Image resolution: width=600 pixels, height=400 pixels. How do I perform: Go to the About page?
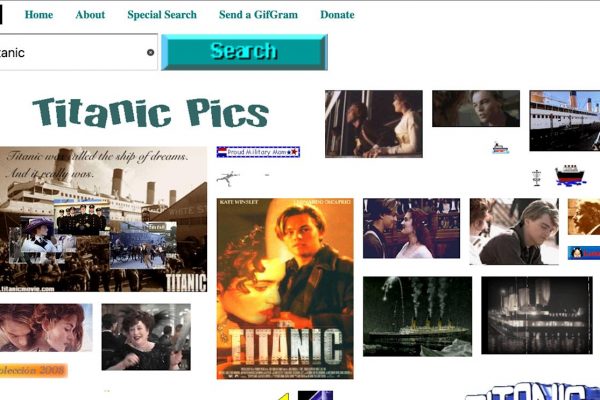pos(90,15)
